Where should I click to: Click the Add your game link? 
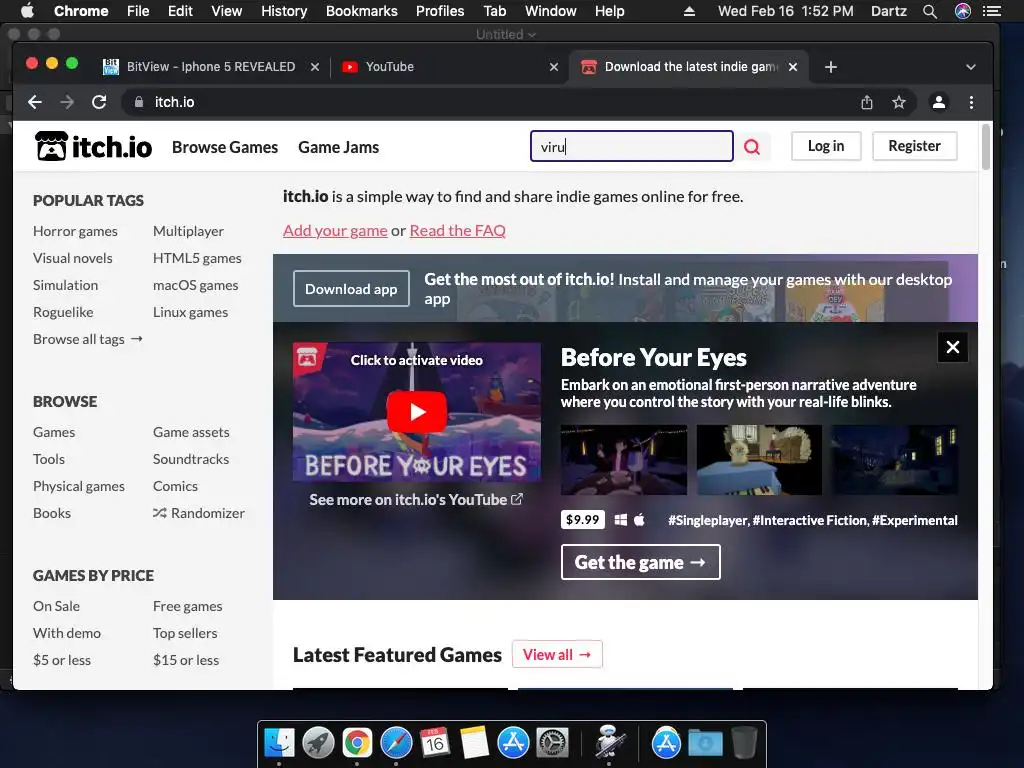[335, 231]
